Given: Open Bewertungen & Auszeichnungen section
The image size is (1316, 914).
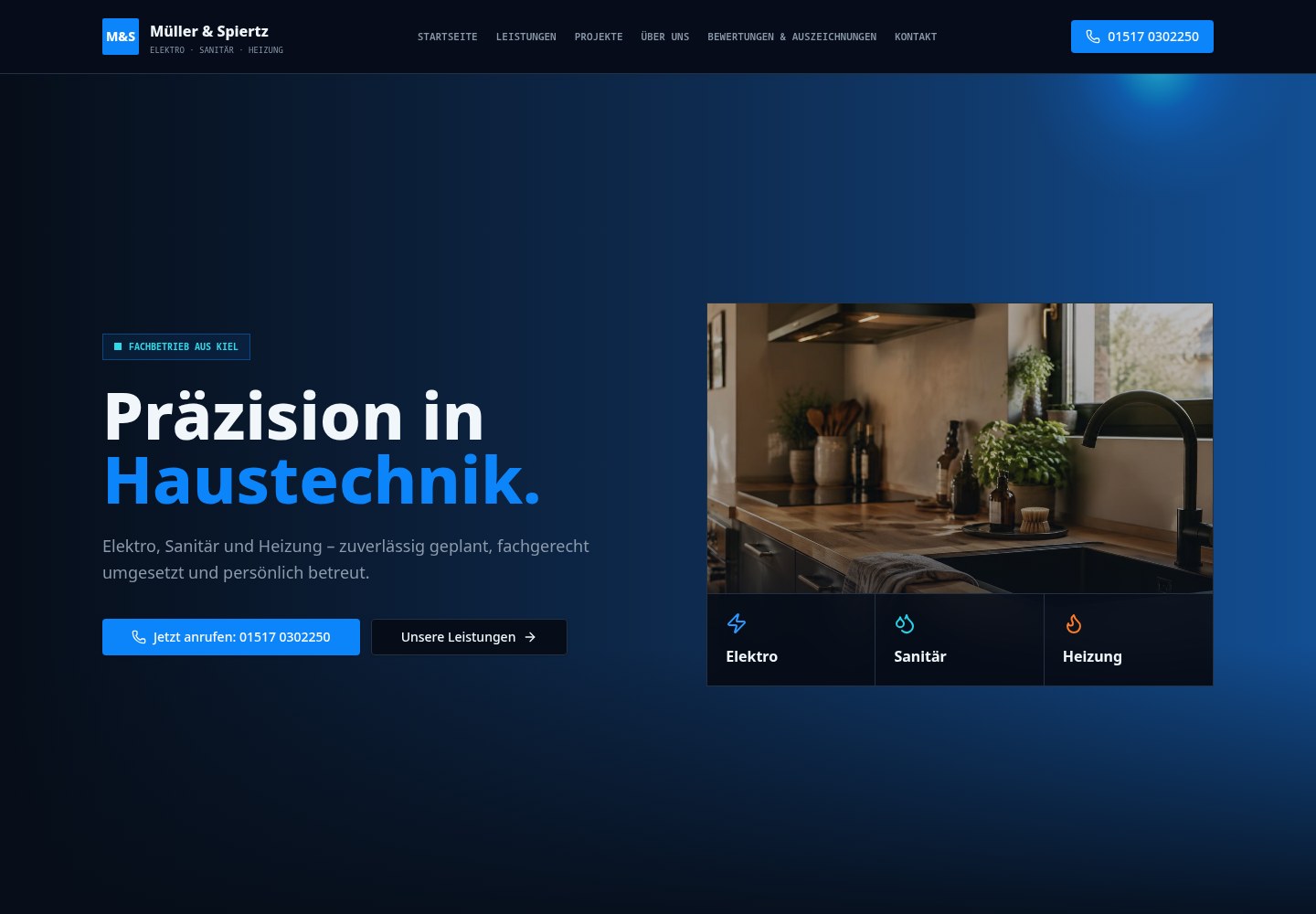Looking at the screenshot, I should coord(792,37).
